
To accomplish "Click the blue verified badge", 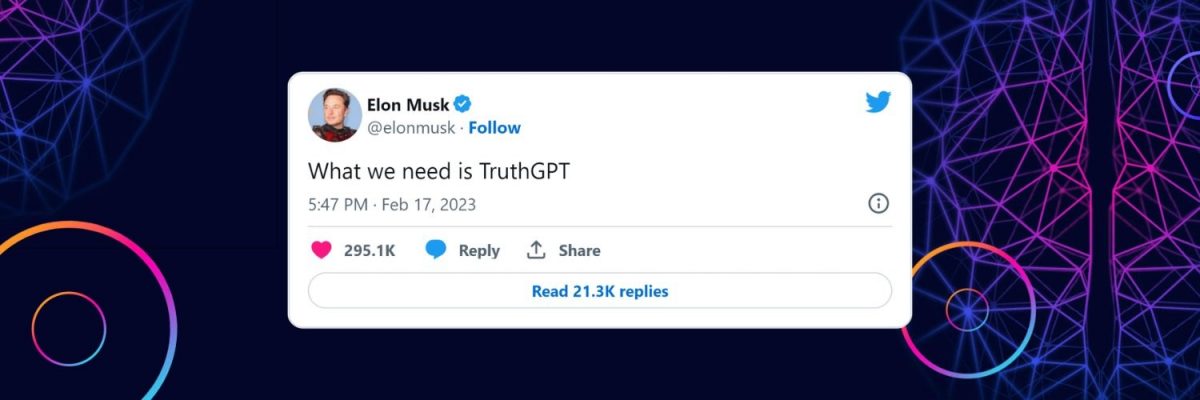I will (x=463, y=104).
